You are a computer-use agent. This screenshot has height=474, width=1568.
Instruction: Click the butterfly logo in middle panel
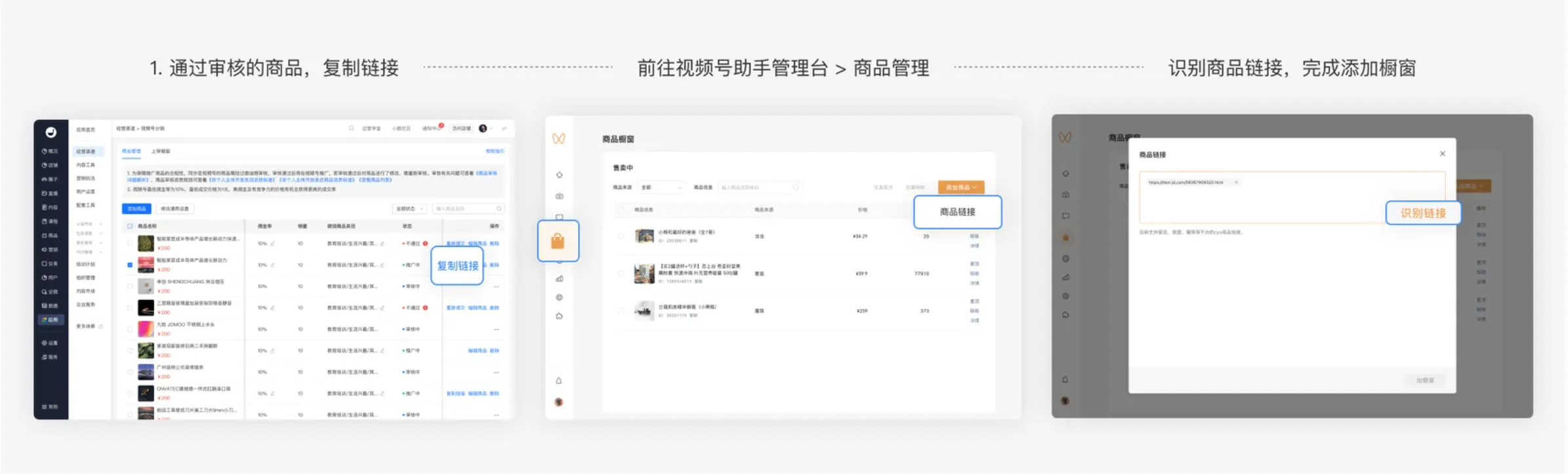tap(558, 139)
